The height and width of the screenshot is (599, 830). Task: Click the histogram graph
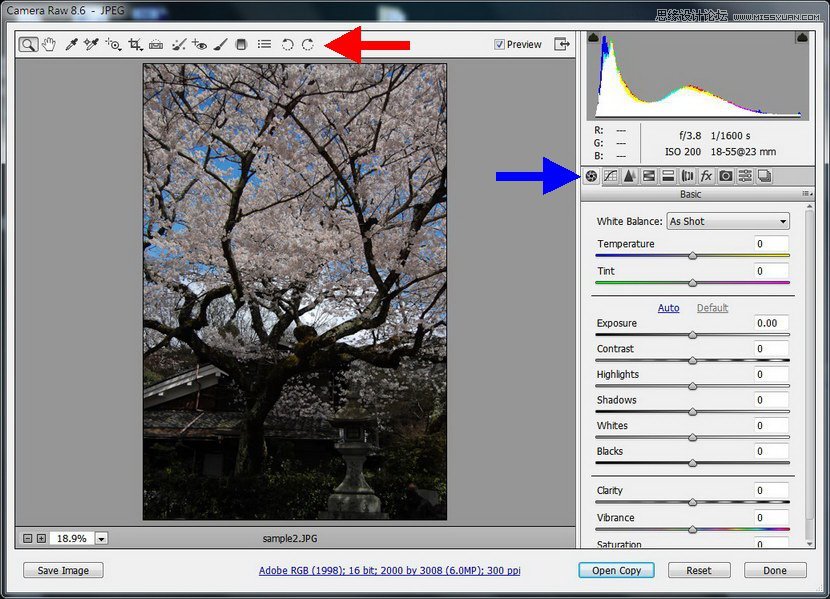698,75
